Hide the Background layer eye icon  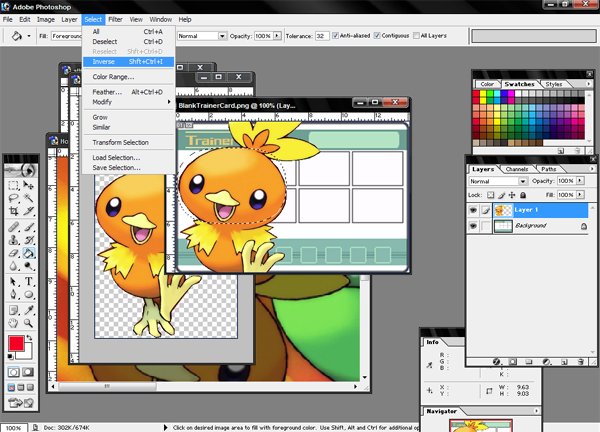473,226
